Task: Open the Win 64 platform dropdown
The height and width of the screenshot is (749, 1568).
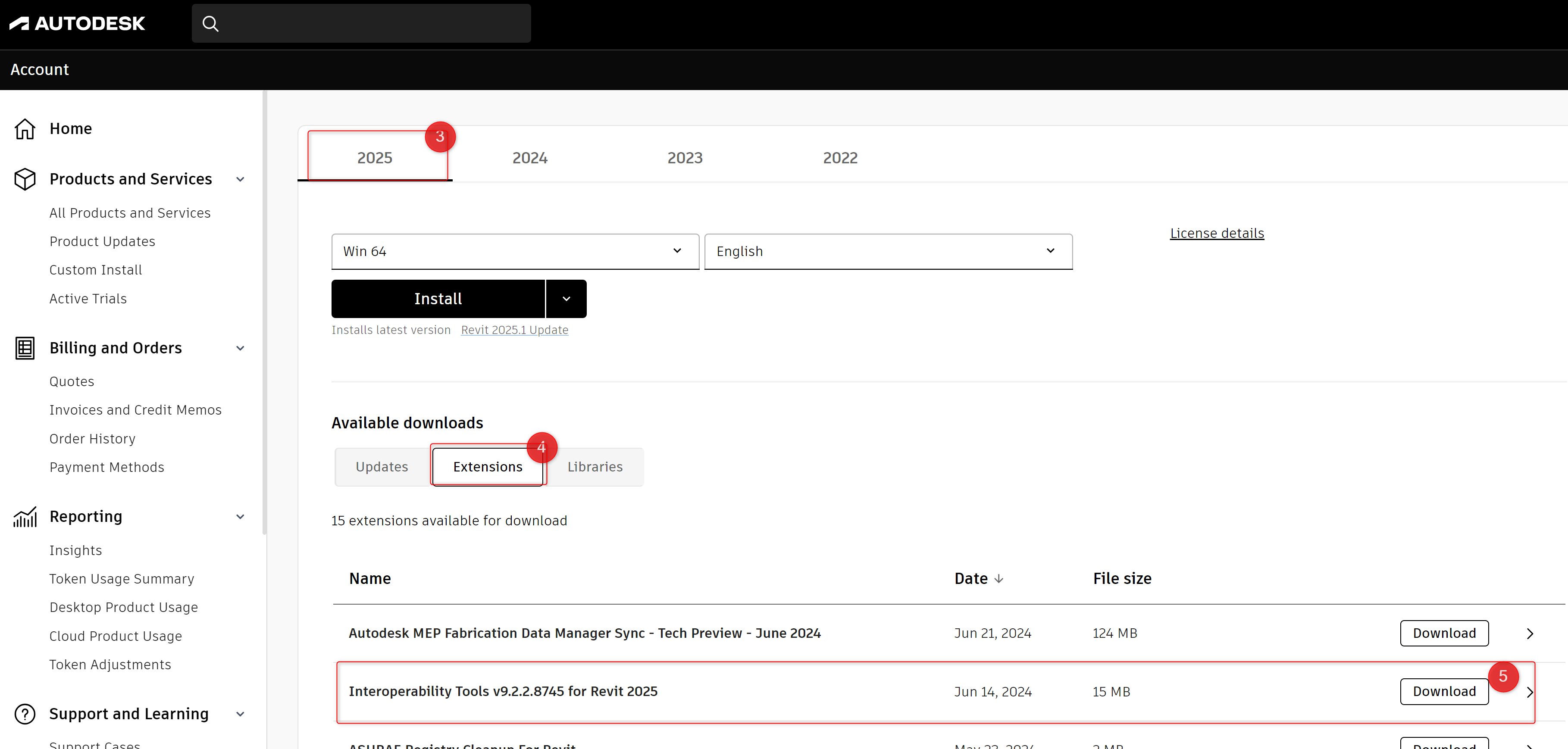Action: 515,251
